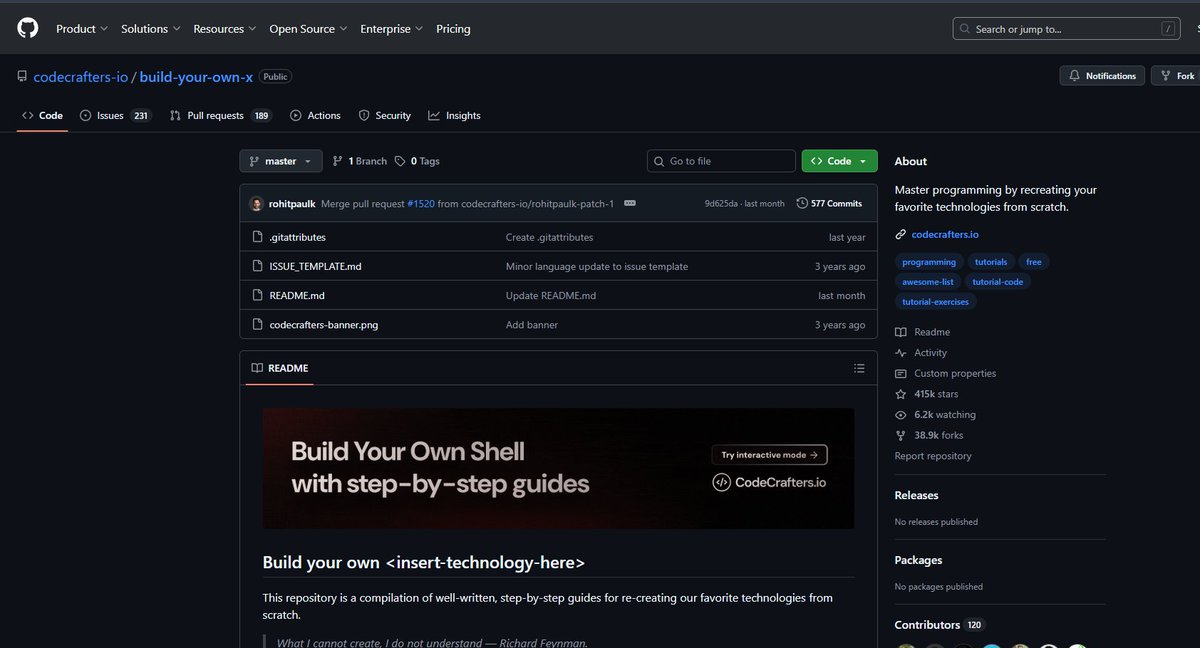Open the master branch dropdown

[280, 161]
